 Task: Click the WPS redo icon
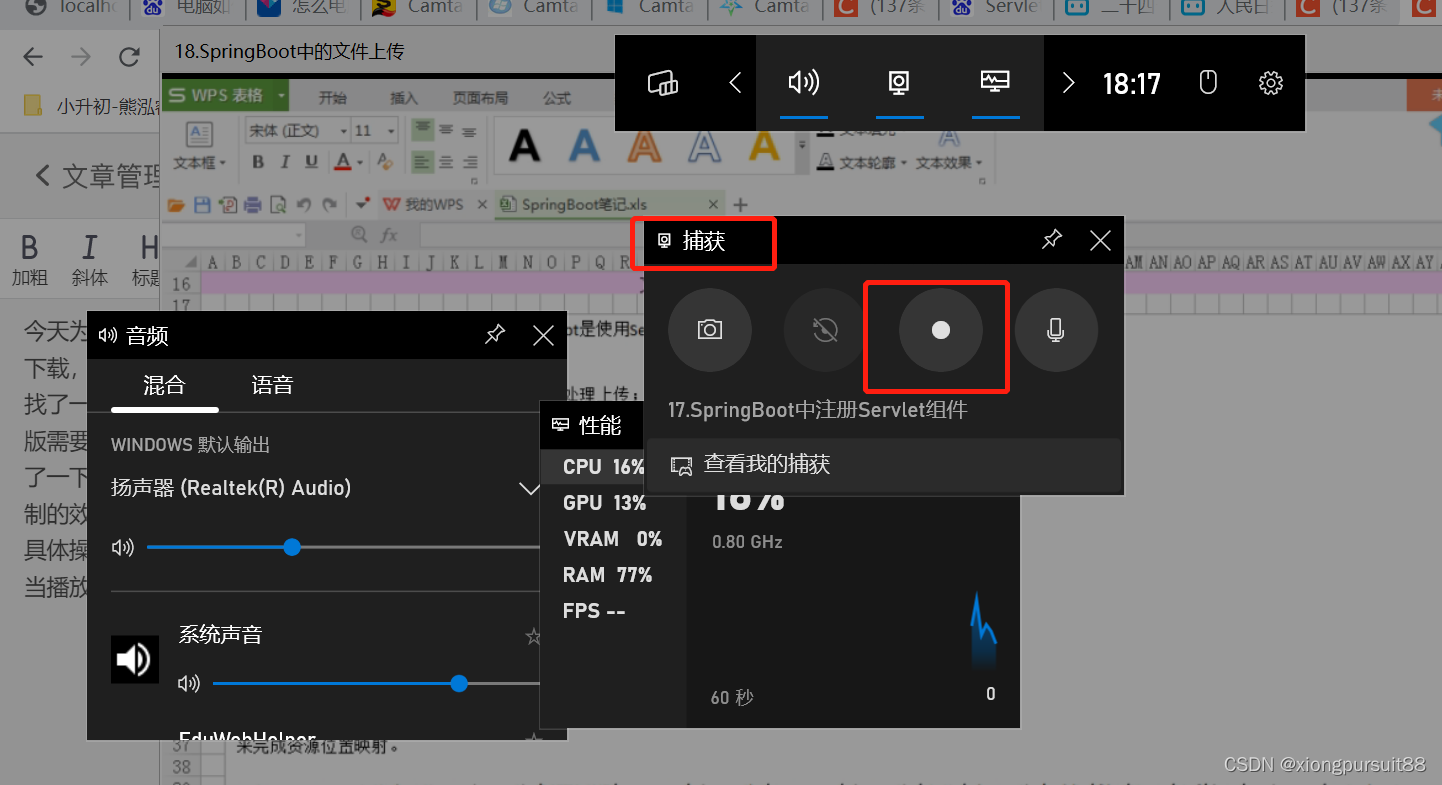(x=329, y=205)
